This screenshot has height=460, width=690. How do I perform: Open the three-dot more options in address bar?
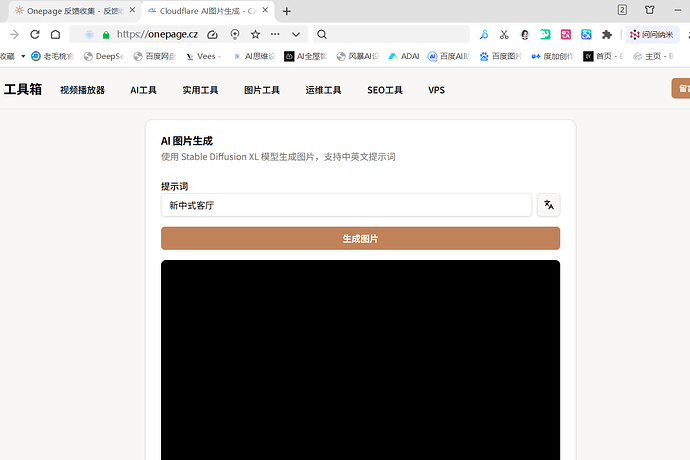[275, 34]
